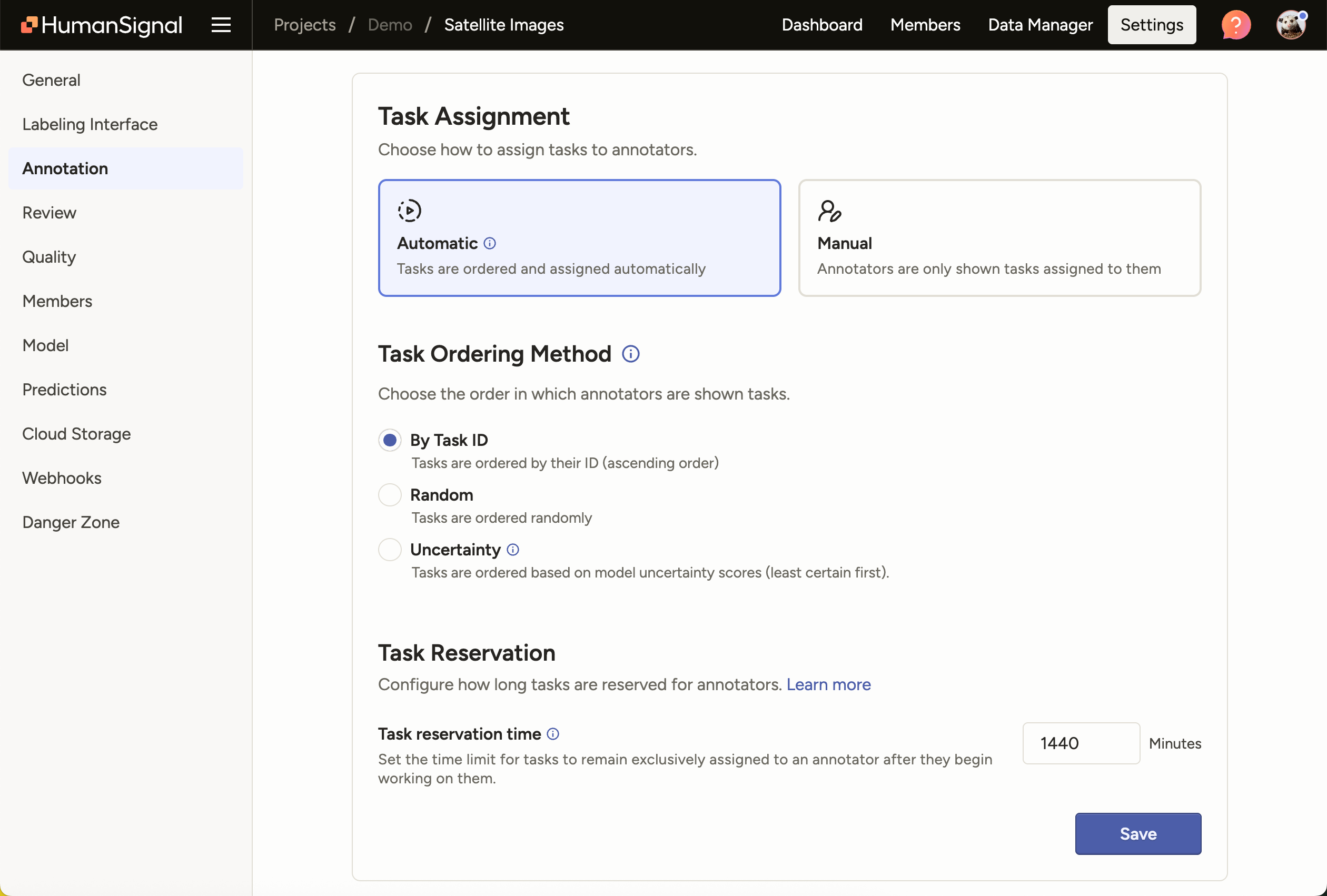
Task: Select the Random task ordering option
Action: (x=390, y=495)
